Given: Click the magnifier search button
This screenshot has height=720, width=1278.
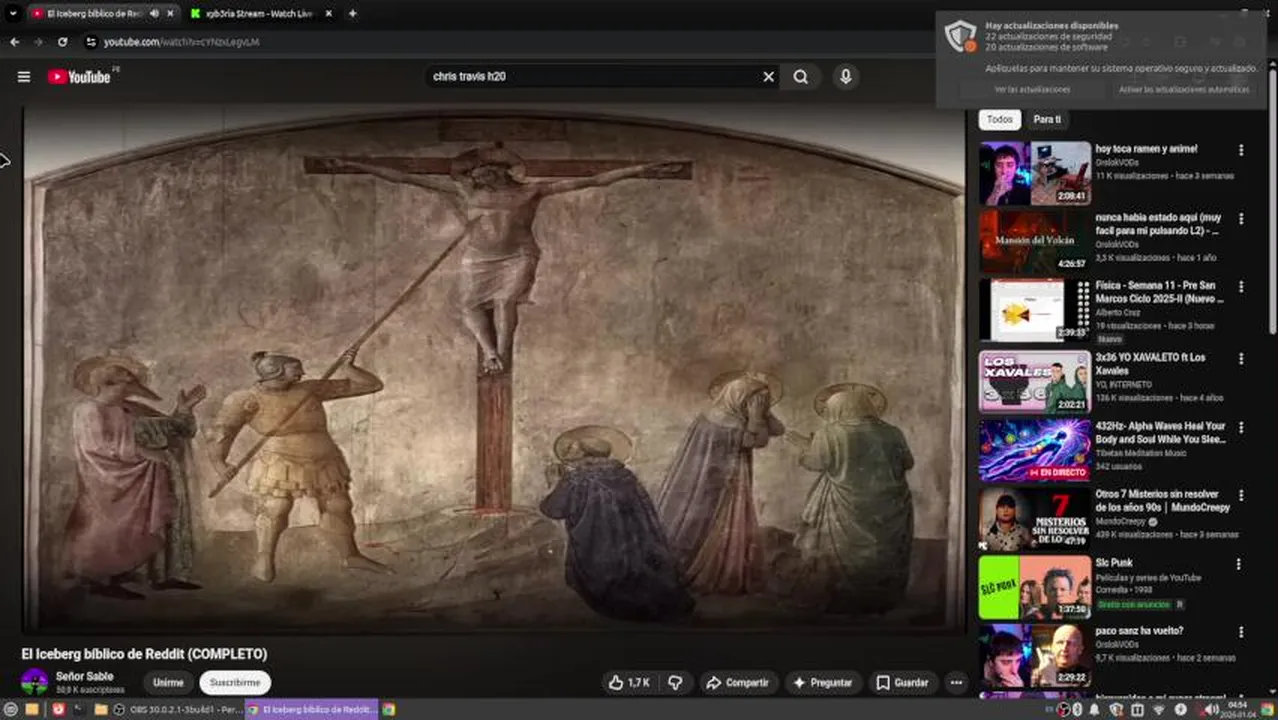Looking at the screenshot, I should click(x=801, y=76).
